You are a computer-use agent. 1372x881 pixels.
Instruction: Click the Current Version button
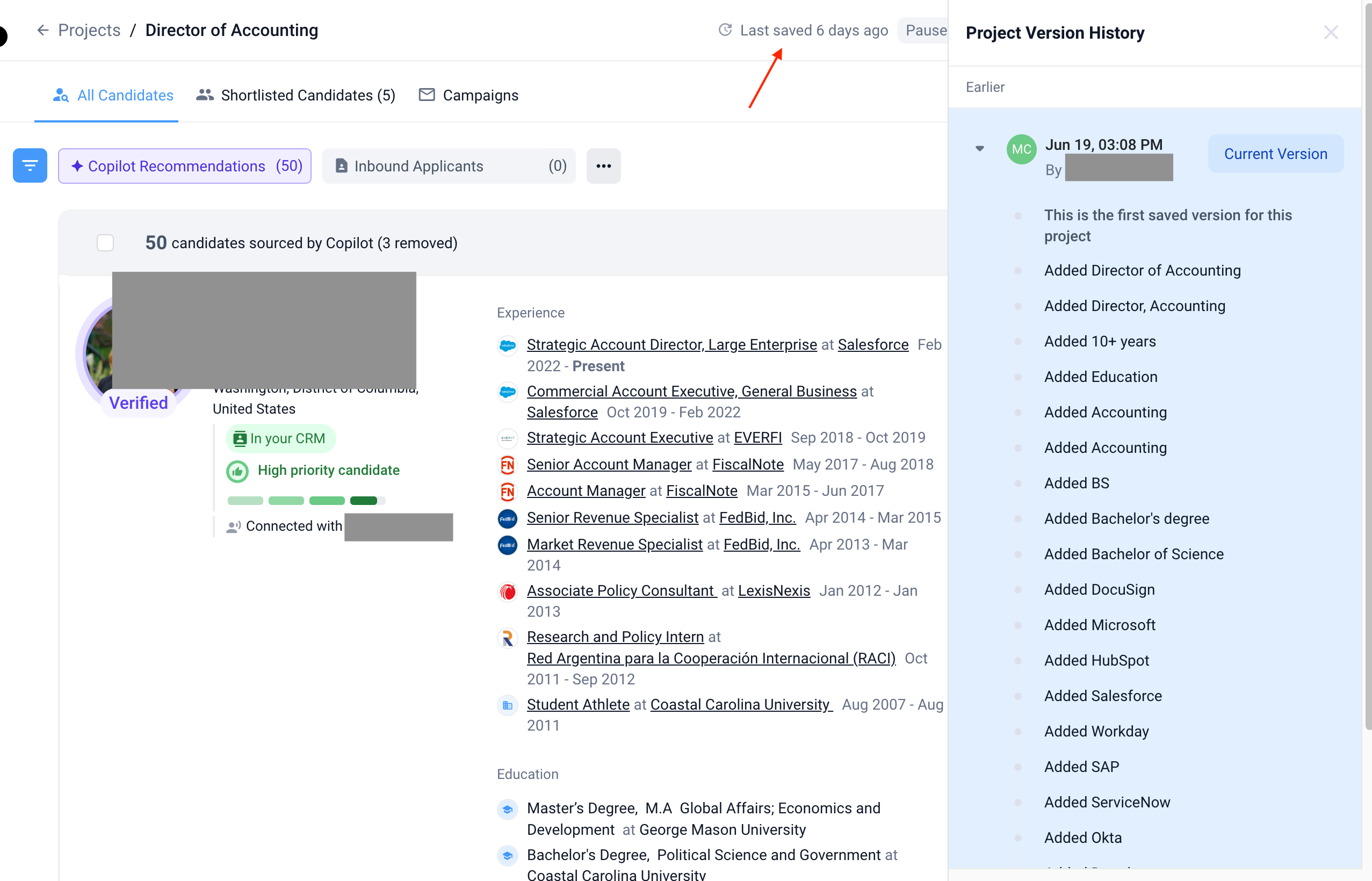click(1275, 154)
